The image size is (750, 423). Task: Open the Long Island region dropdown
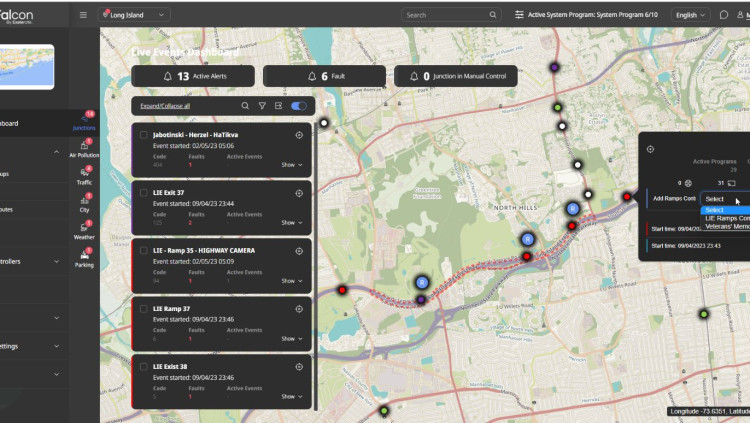(x=134, y=15)
